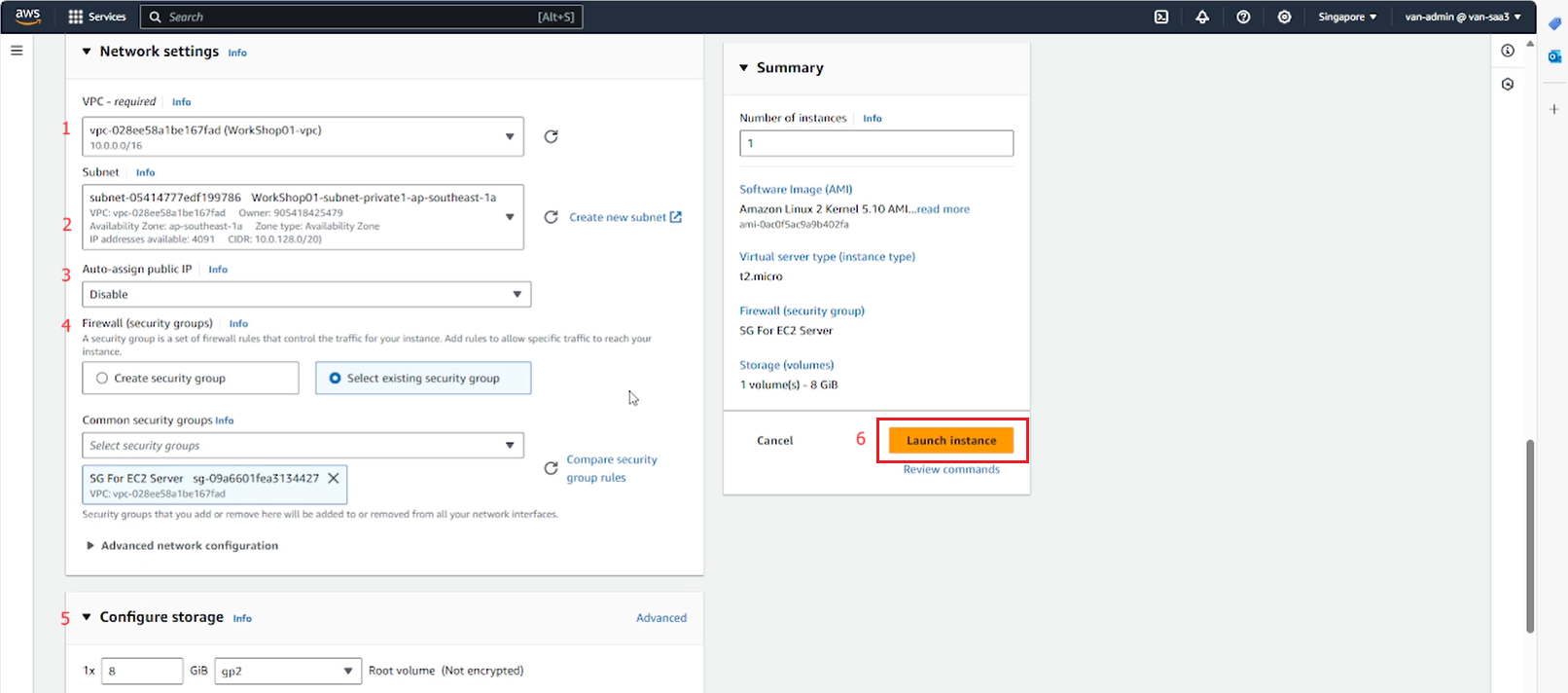Collapse the Summary panel

pyautogui.click(x=744, y=67)
